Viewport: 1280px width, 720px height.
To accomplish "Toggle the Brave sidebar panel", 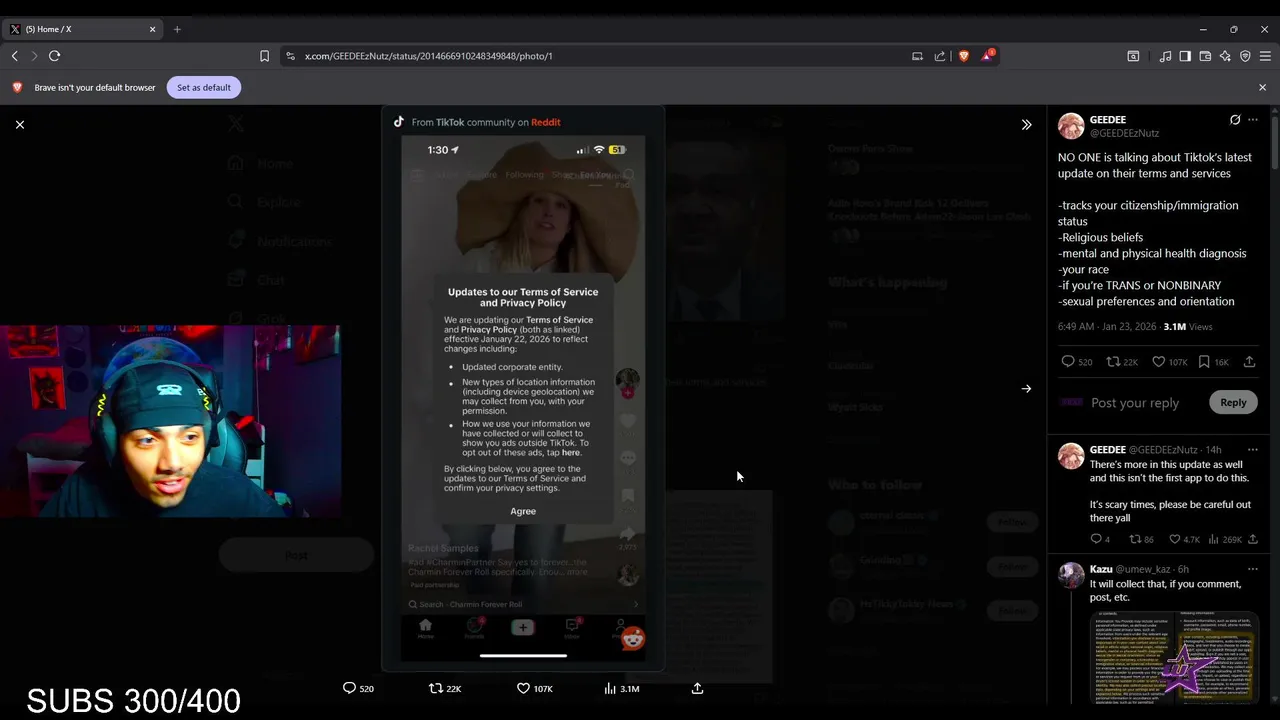I will pyautogui.click(x=1185, y=56).
